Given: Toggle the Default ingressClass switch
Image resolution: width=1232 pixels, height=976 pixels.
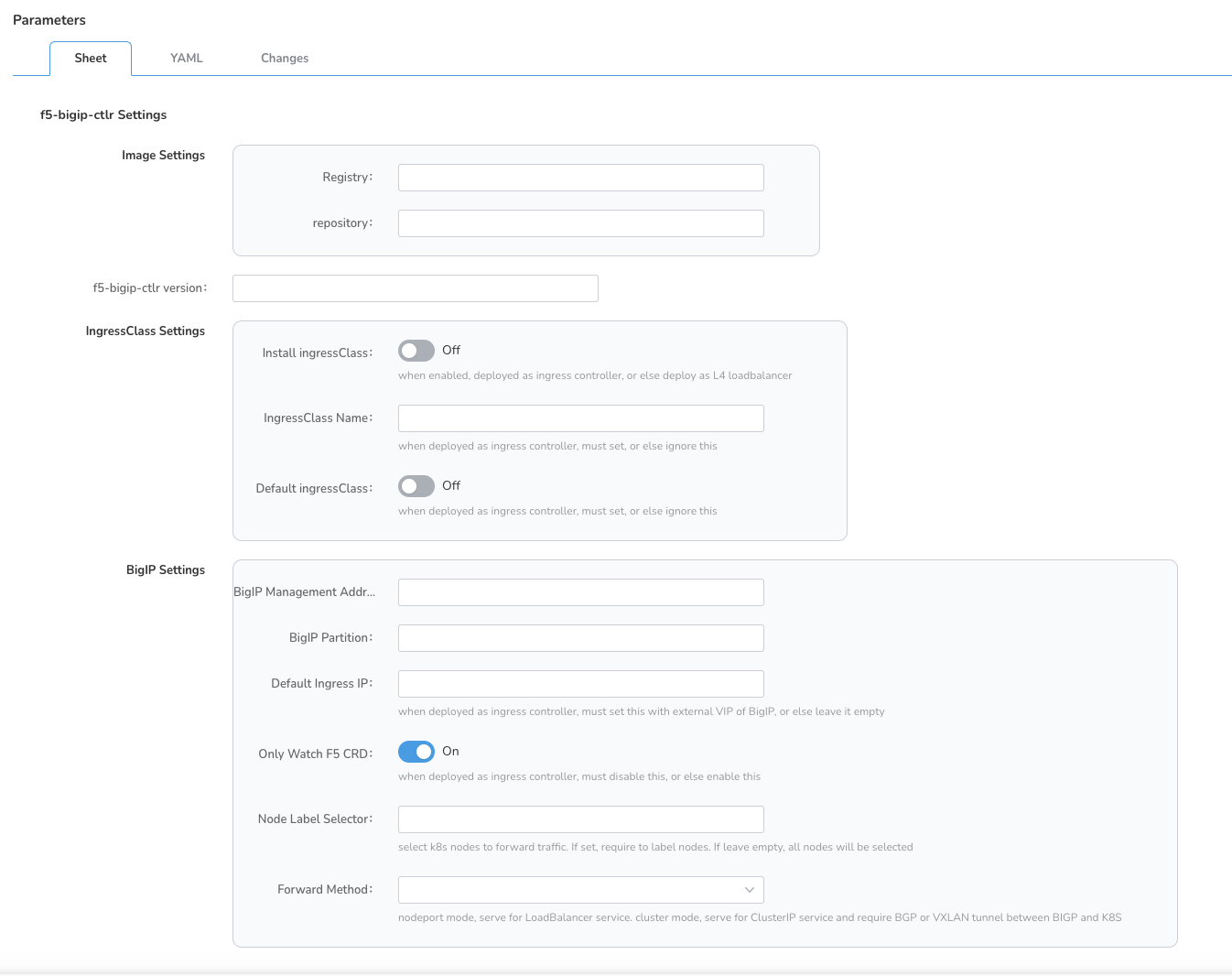Looking at the screenshot, I should pyautogui.click(x=416, y=486).
